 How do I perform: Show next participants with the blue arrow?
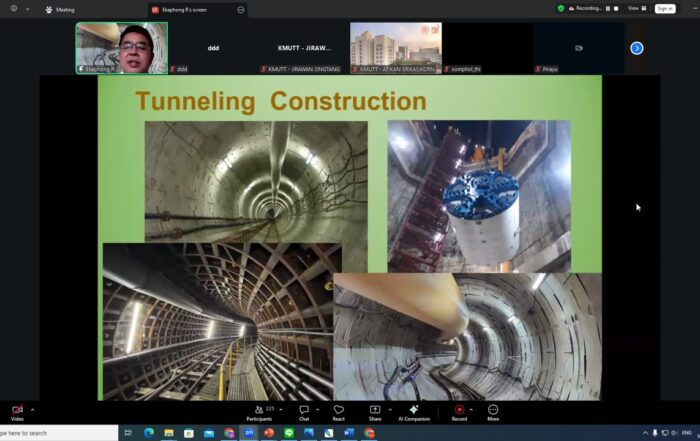(636, 48)
